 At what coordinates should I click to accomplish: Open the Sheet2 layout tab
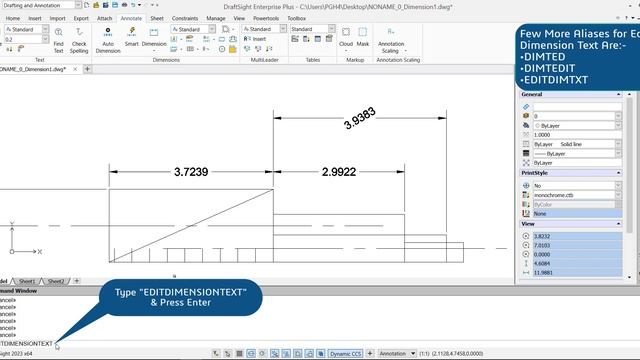coord(56,281)
